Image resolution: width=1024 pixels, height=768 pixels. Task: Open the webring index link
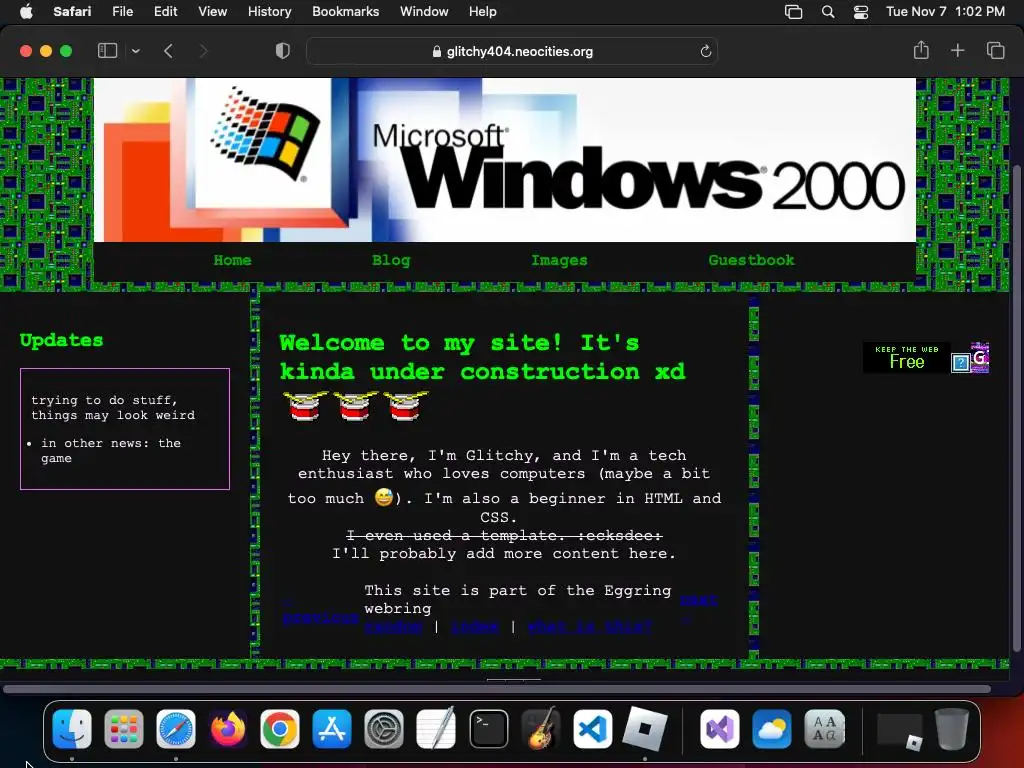click(475, 626)
